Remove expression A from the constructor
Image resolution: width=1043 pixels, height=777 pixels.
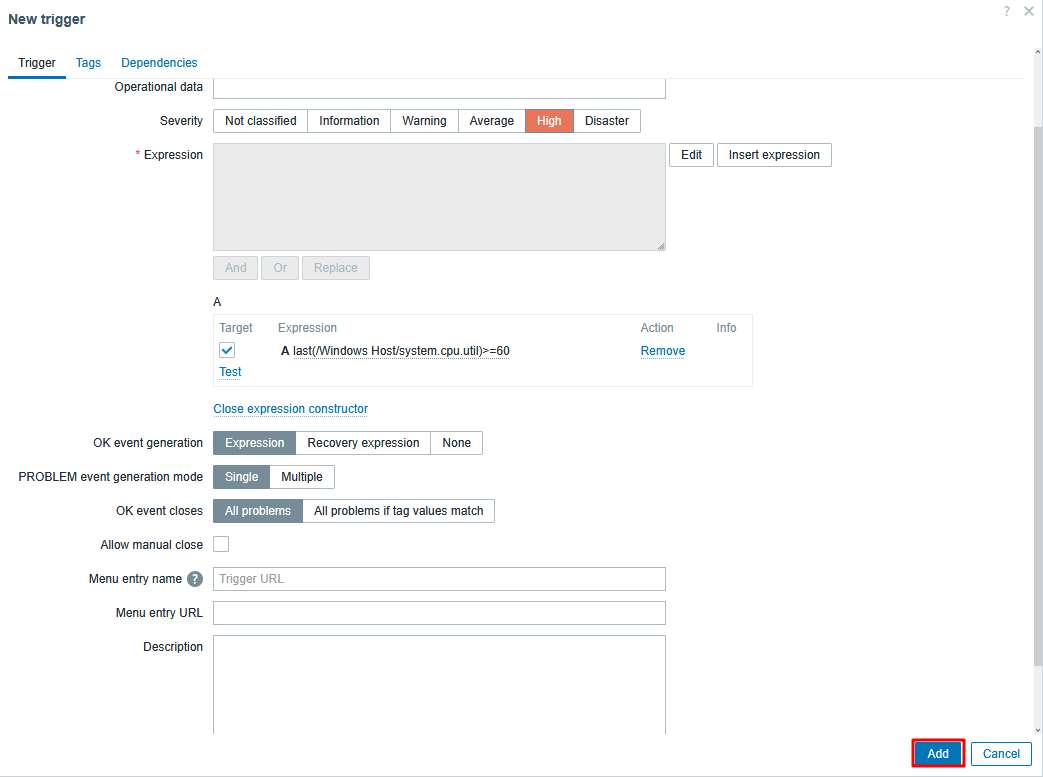click(x=662, y=351)
